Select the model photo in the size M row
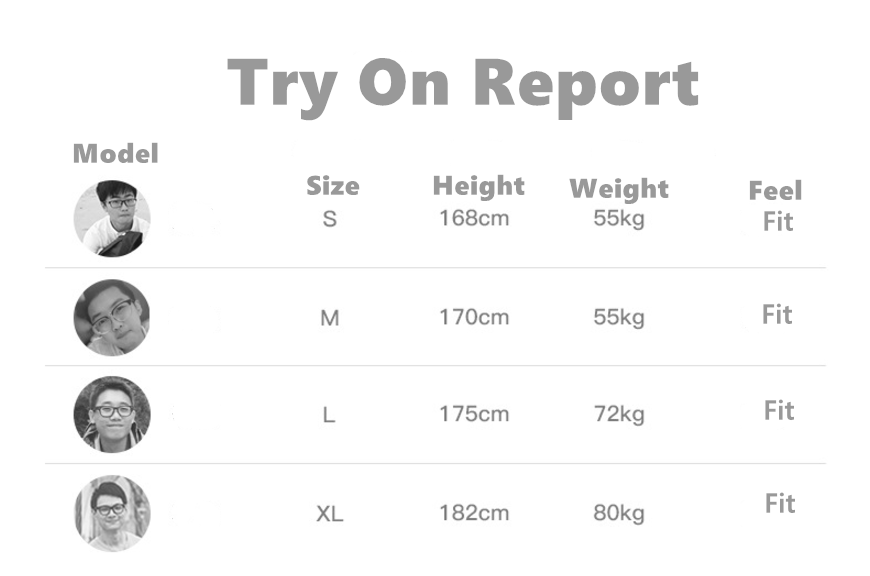Viewport: 870px width, 576px height. coord(112,317)
